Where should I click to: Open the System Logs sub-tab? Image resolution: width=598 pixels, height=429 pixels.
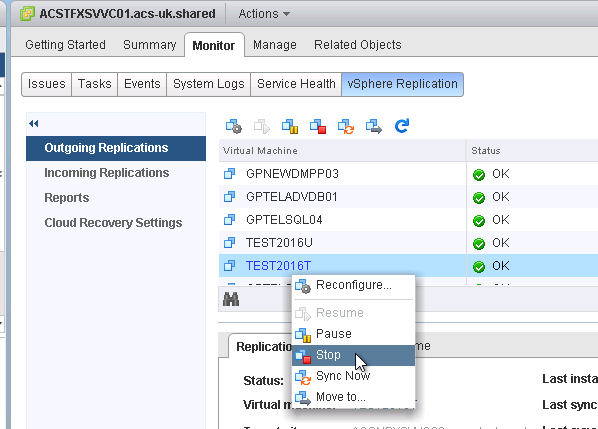[209, 84]
